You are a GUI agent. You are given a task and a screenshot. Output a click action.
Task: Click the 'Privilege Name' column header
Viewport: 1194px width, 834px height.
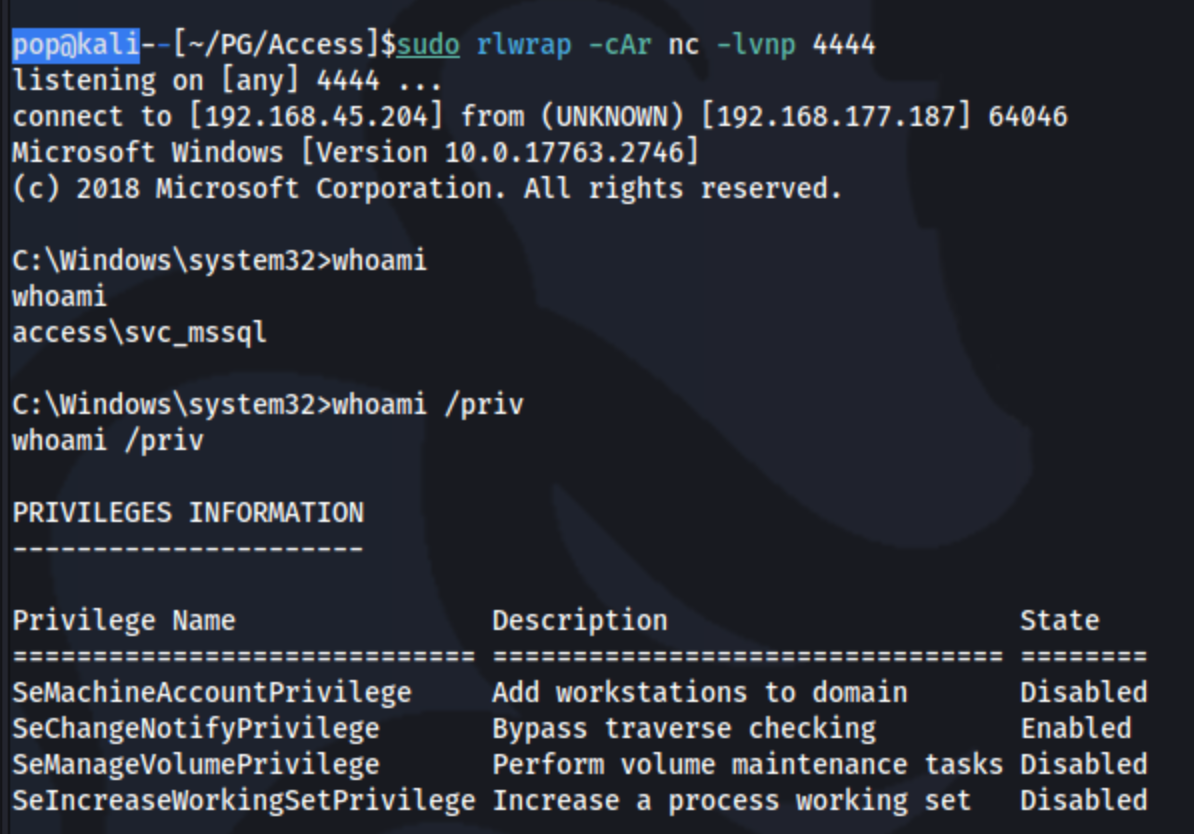point(124,621)
